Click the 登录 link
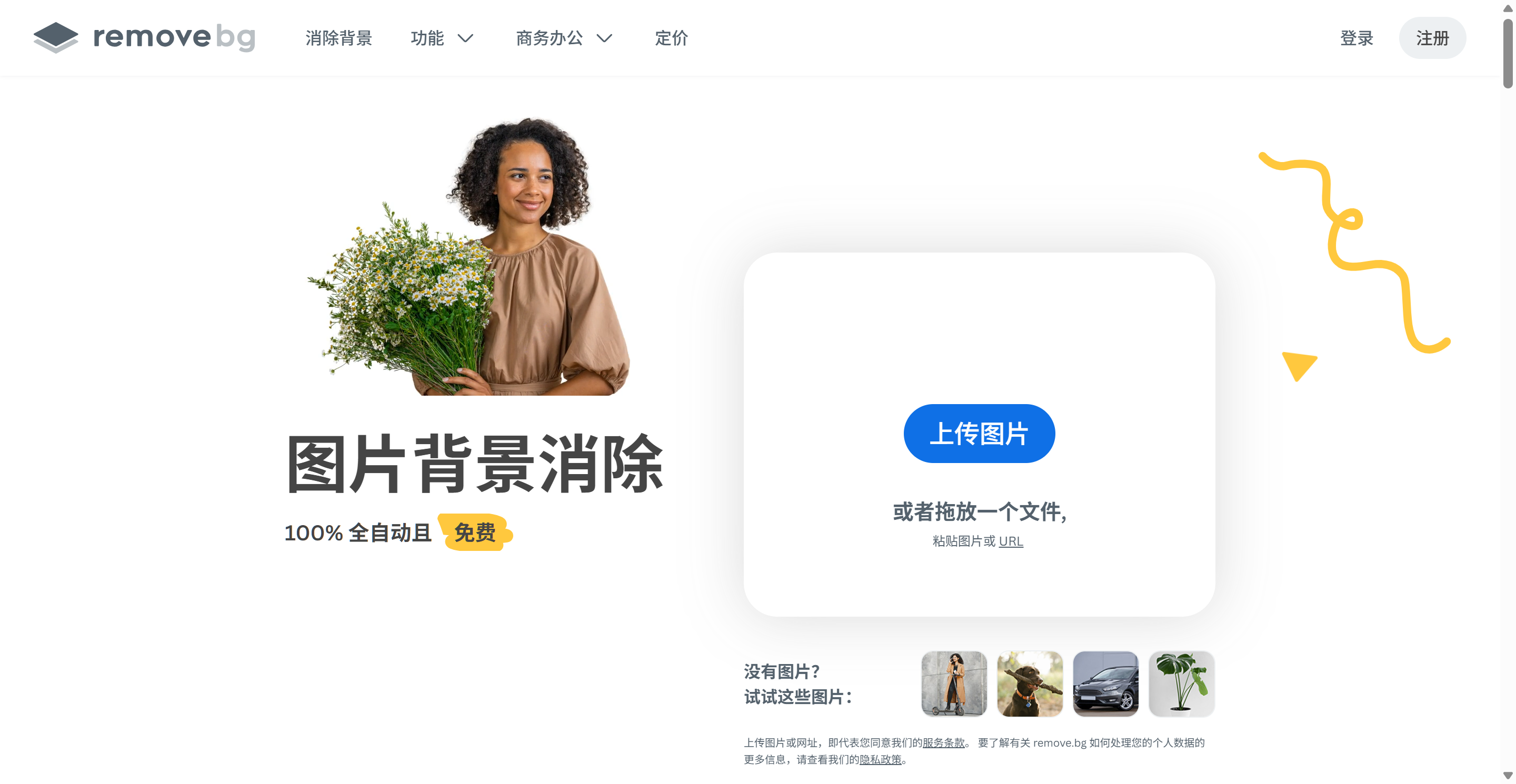 (1357, 38)
